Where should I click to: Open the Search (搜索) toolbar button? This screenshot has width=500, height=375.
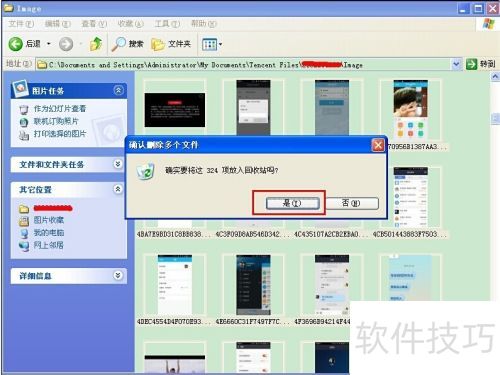click(x=128, y=44)
